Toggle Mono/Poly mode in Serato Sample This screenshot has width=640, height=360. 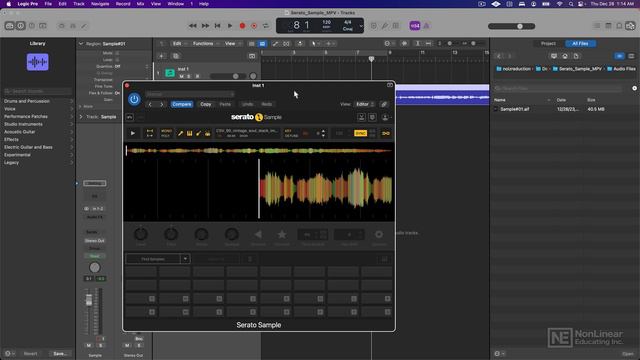pyautogui.click(x=166, y=133)
